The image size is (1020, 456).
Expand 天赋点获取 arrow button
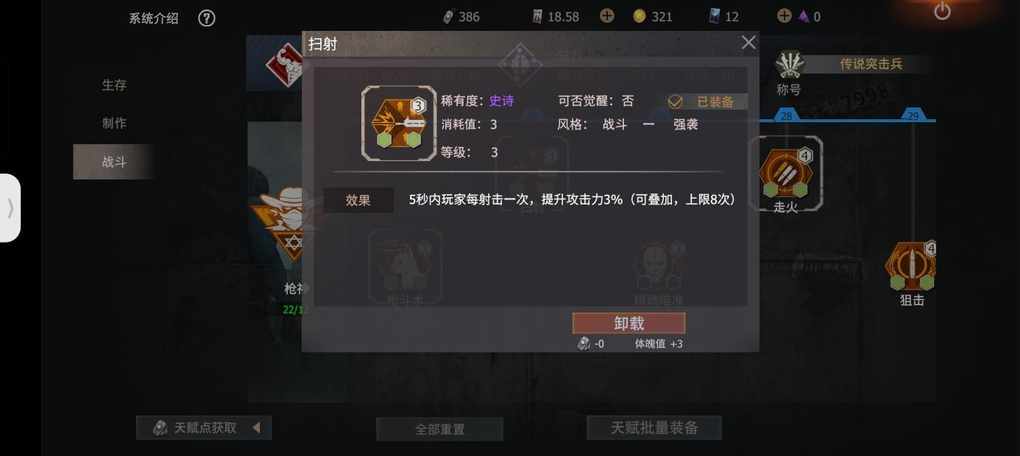pyautogui.click(x=256, y=428)
